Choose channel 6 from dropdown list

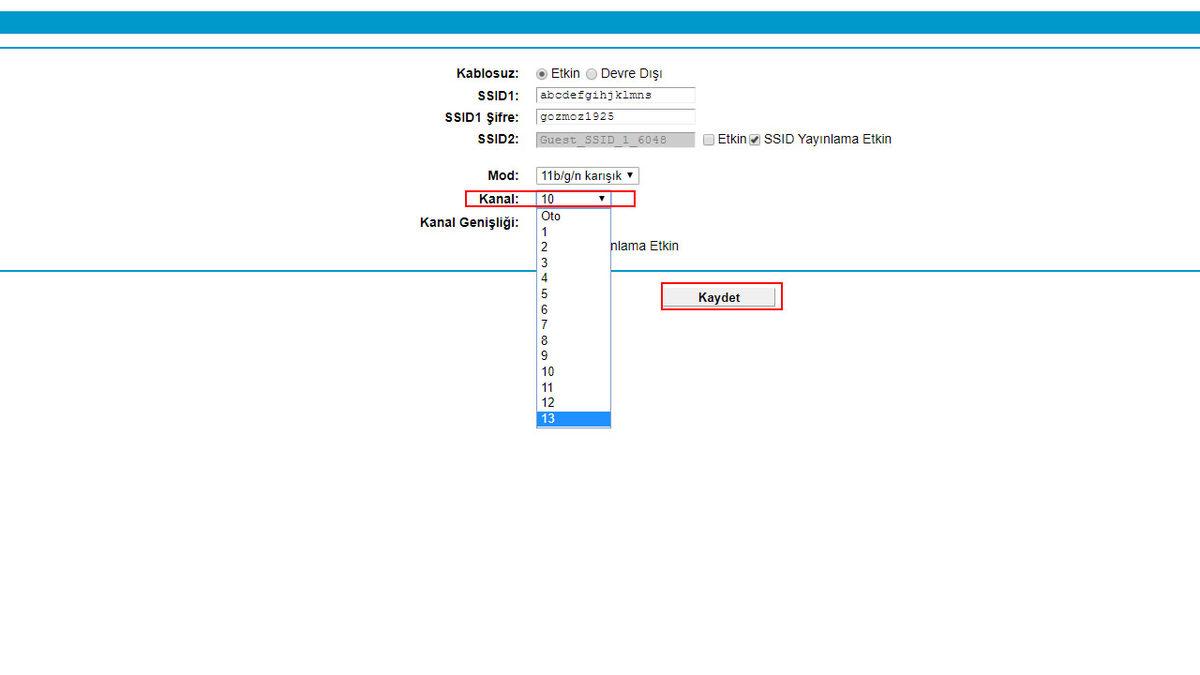572,310
